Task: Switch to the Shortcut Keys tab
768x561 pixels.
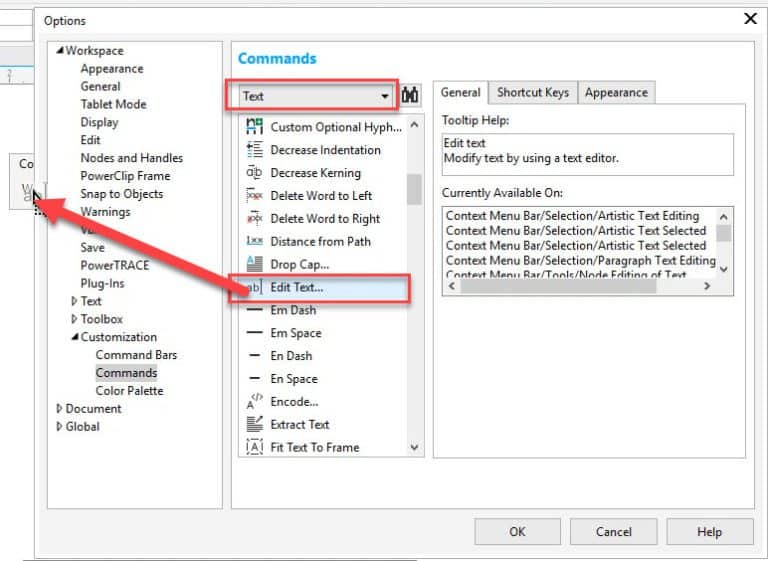Action: [x=532, y=92]
